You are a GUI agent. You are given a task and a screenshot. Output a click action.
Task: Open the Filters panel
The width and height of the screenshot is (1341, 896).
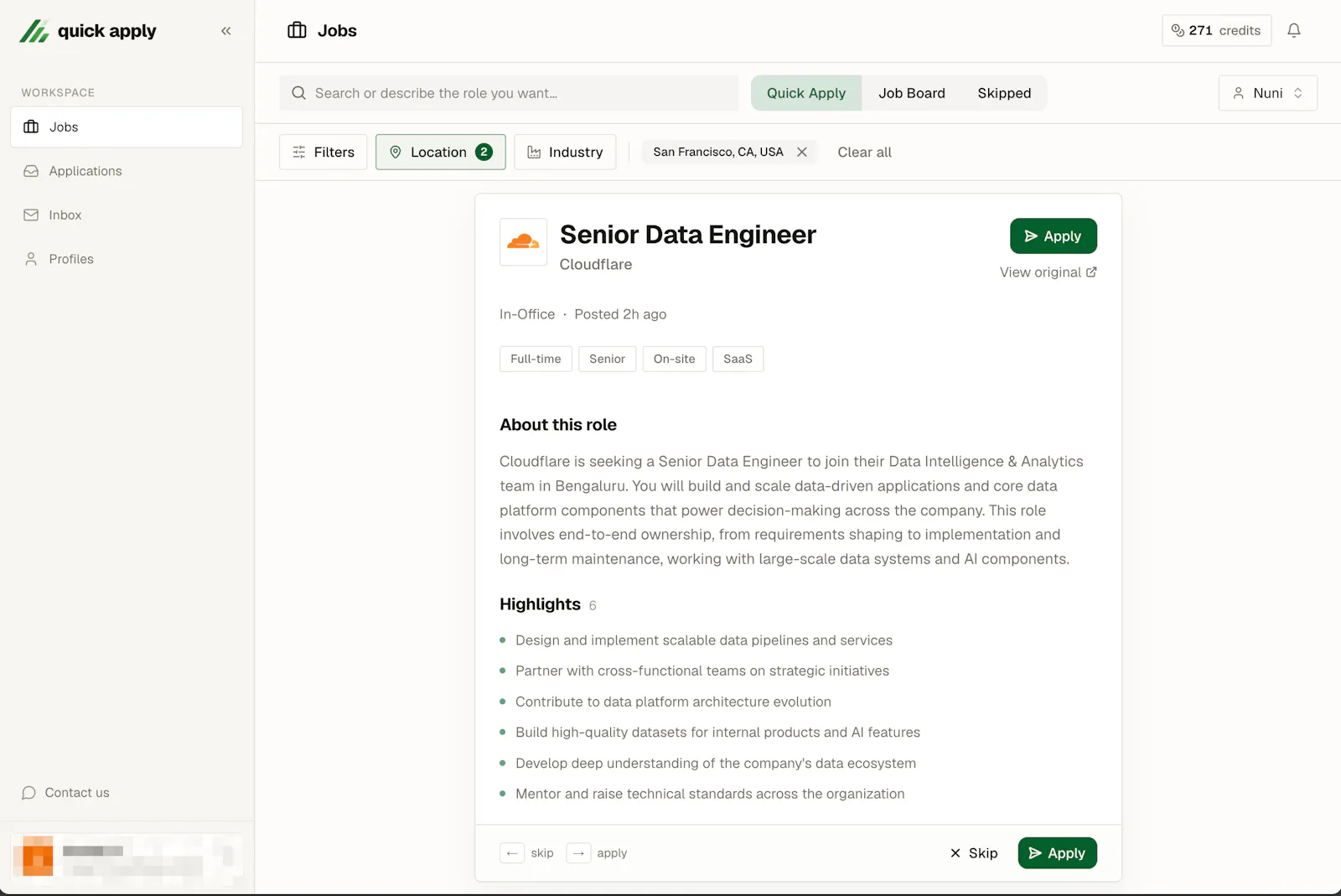click(x=323, y=152)
